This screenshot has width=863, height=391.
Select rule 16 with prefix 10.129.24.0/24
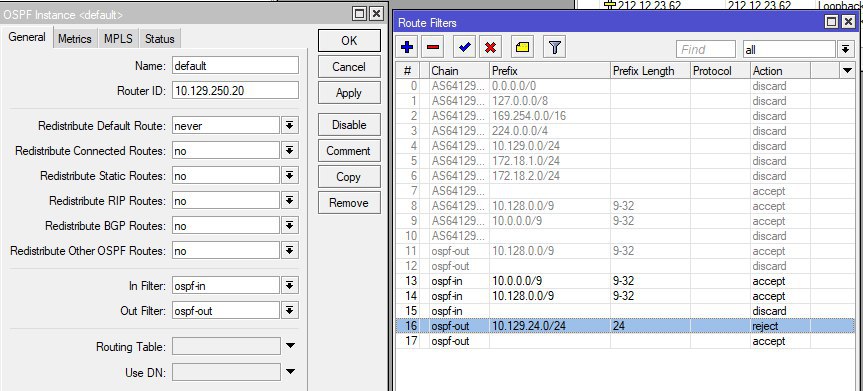click(625, 325)
